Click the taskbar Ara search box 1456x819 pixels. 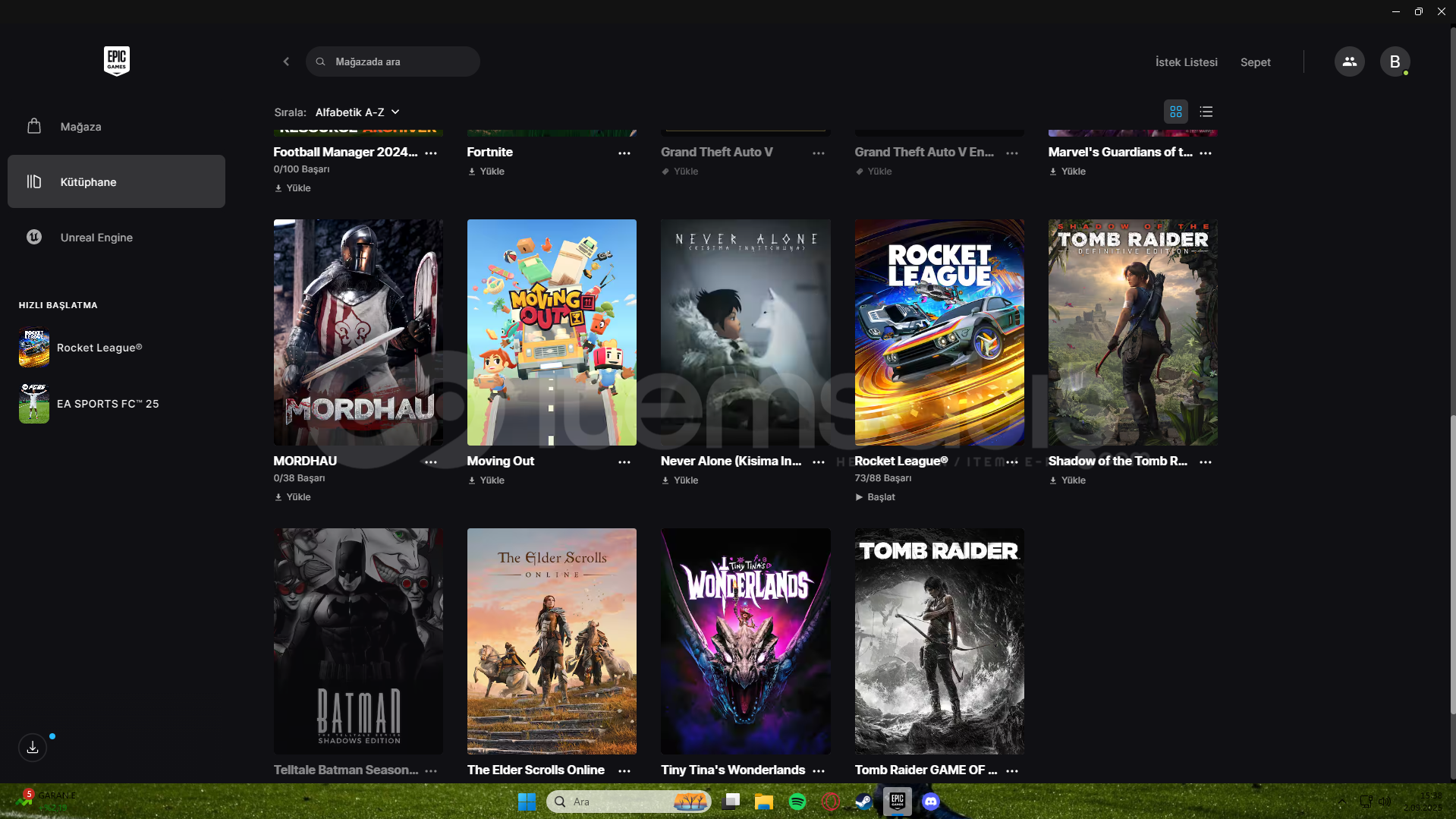point(628,802)
